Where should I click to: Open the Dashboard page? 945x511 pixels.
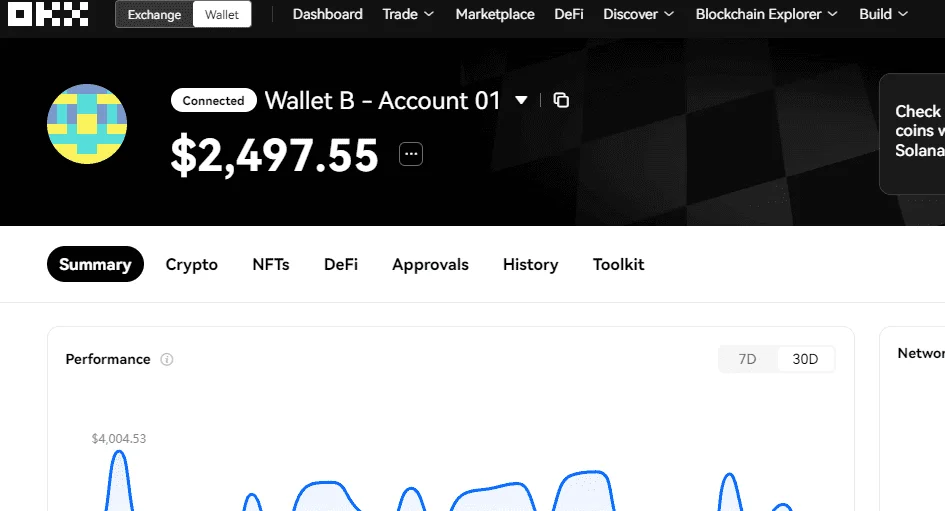pos(328,14)
